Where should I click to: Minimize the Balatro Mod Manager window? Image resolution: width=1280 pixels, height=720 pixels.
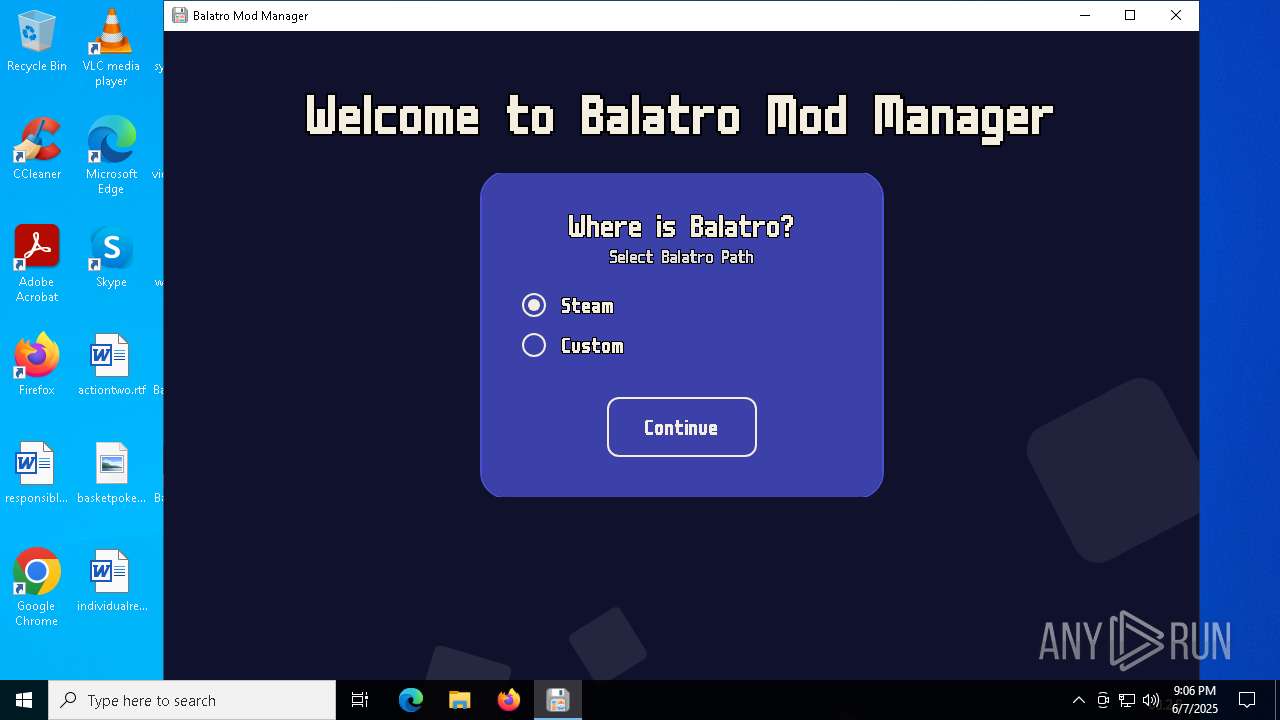1085,15
